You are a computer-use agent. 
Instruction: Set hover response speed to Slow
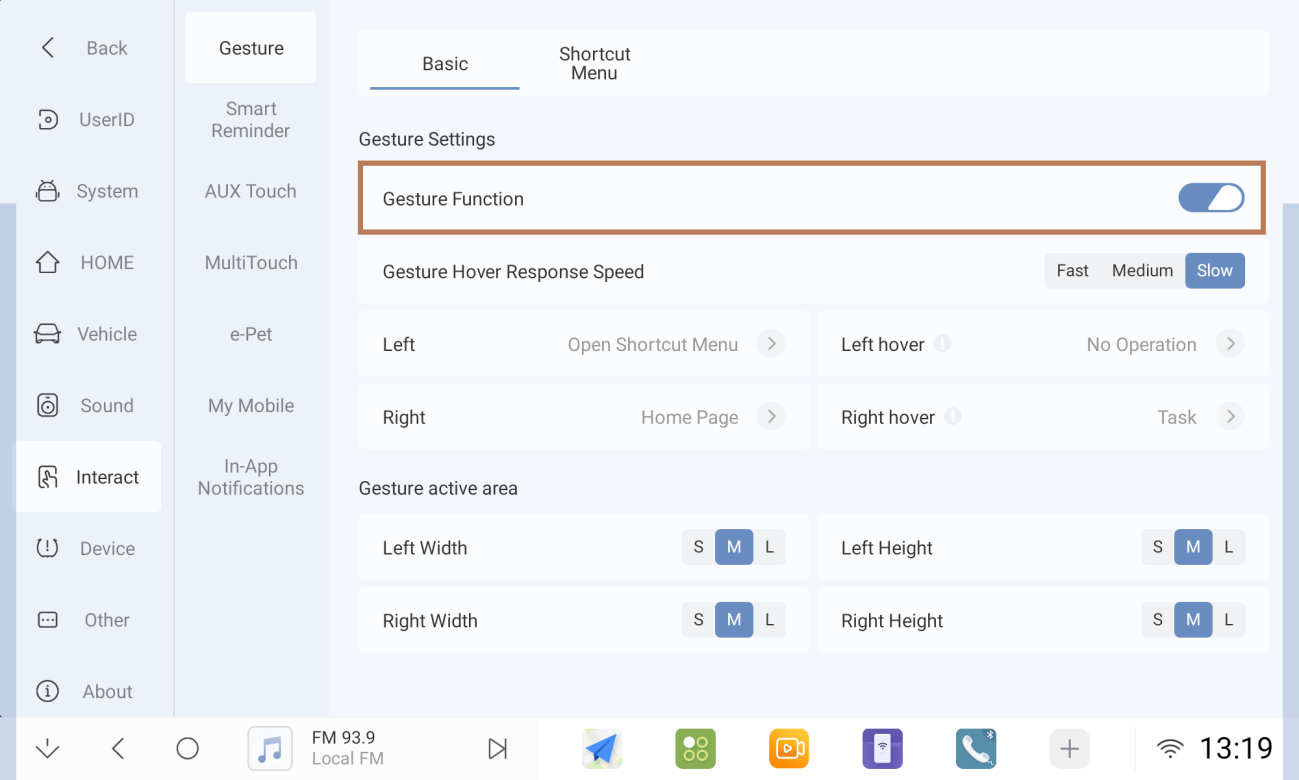click(x=1215, y=271)
